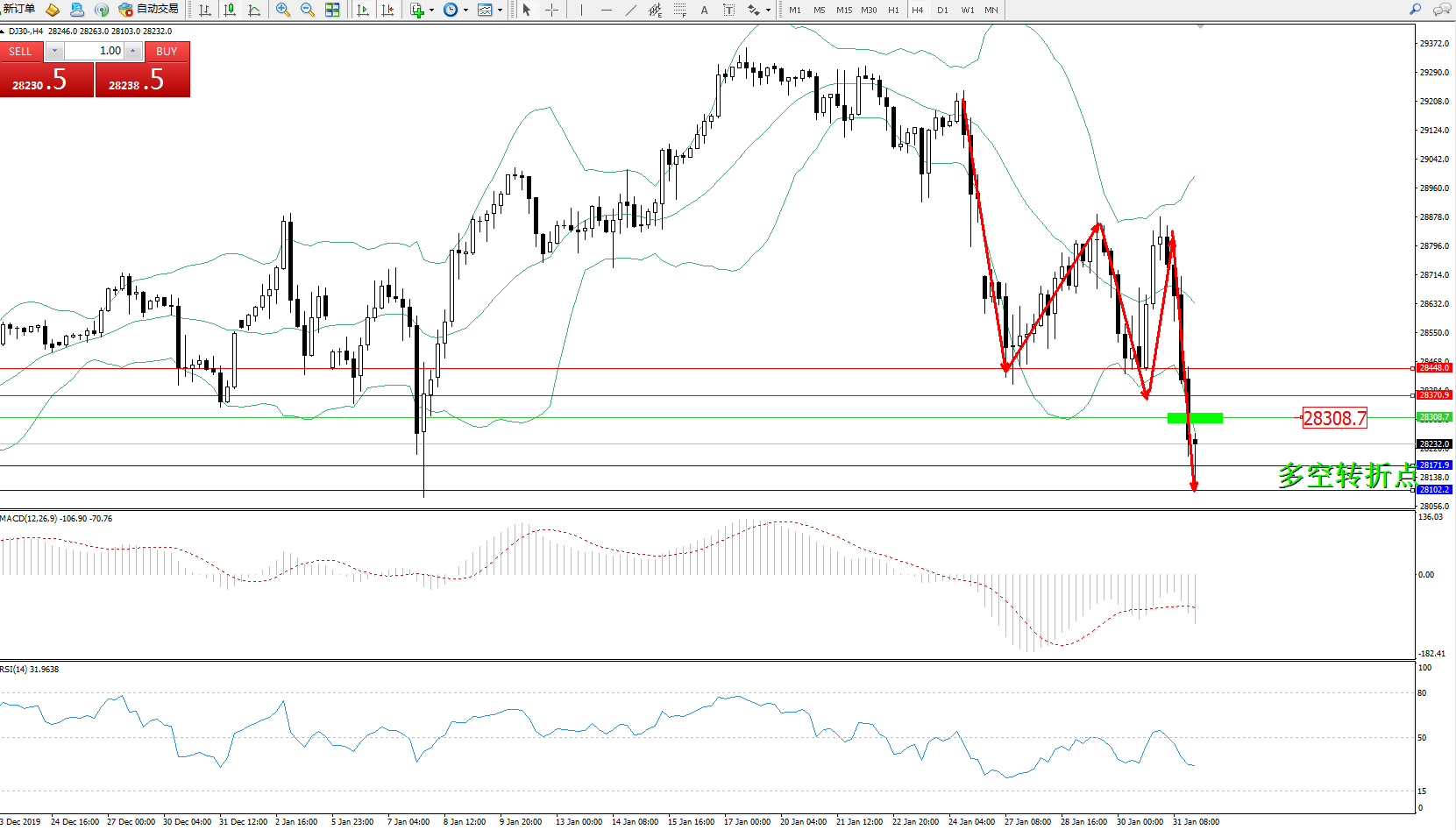The width and height of the screenshot is (1456, 830).
Task: Expand the periodicity clock dropdown
Action: (x=465, y=11)
